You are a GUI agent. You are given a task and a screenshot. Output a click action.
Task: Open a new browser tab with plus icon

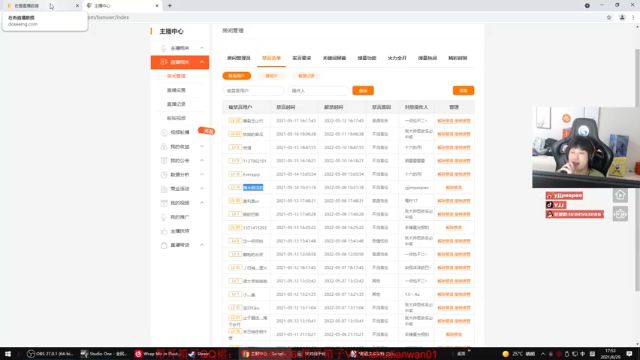[x=170, y=6]
